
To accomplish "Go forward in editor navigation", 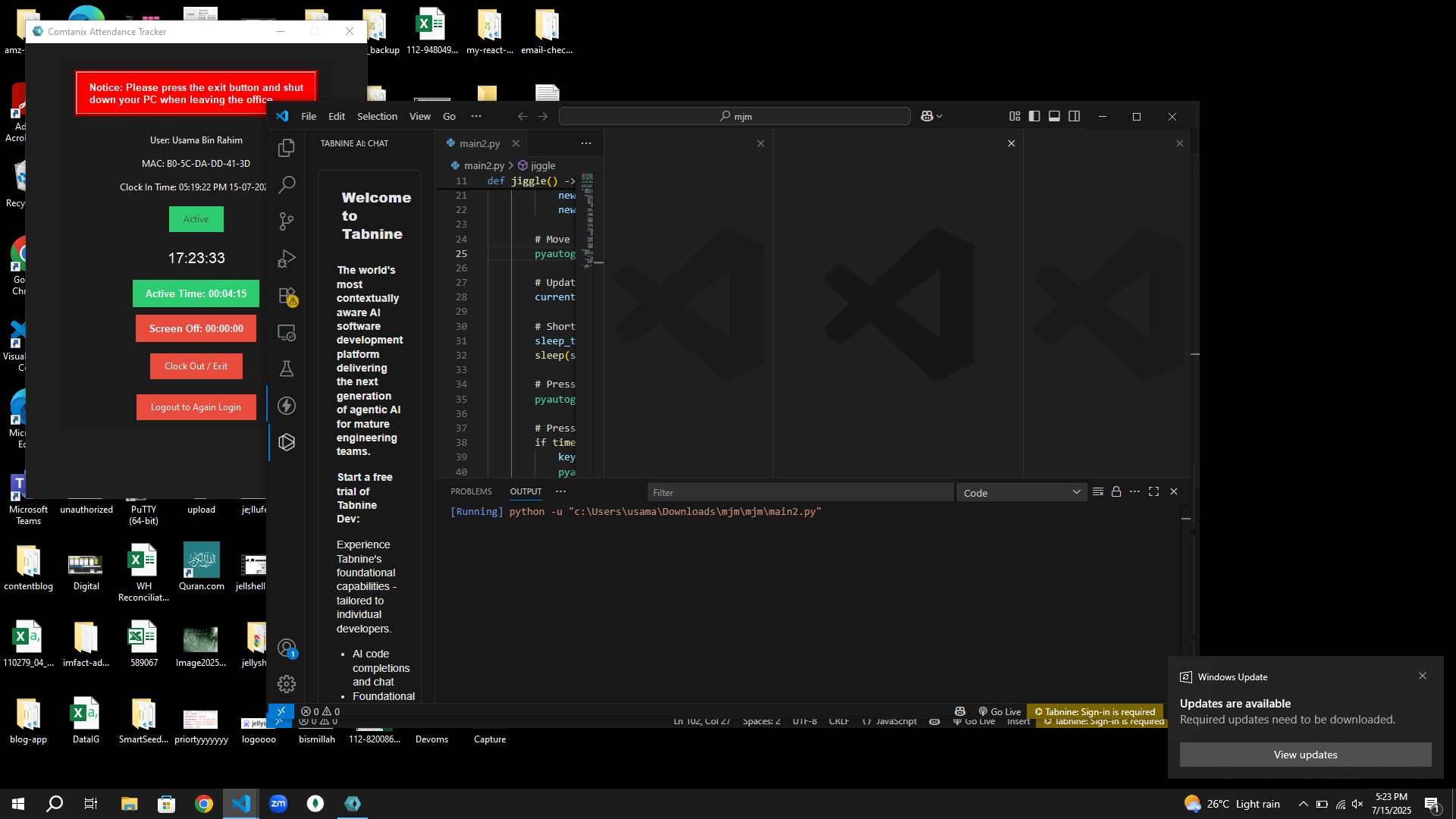I will (542, 116).
